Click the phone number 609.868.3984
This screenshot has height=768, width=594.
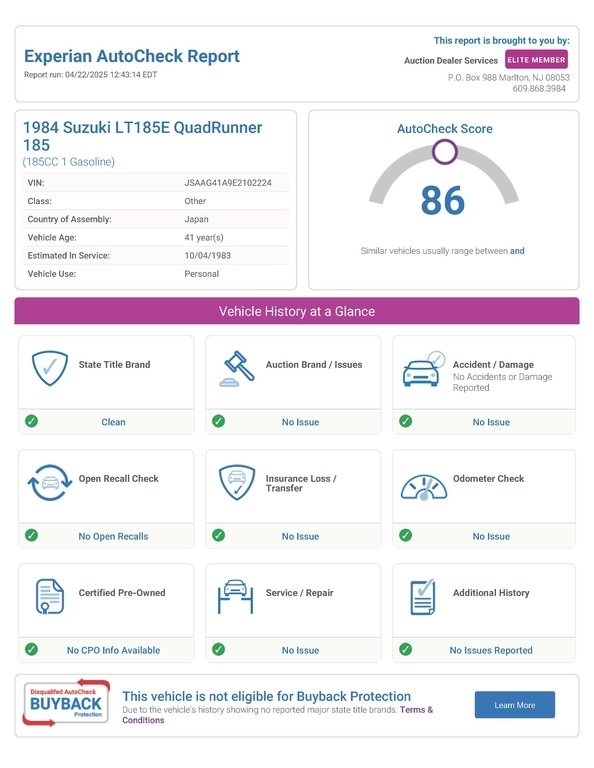(539, 89)
